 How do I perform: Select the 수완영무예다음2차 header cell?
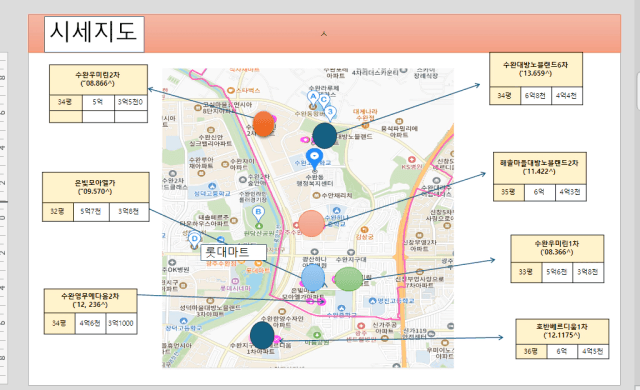tap(90, 301)
